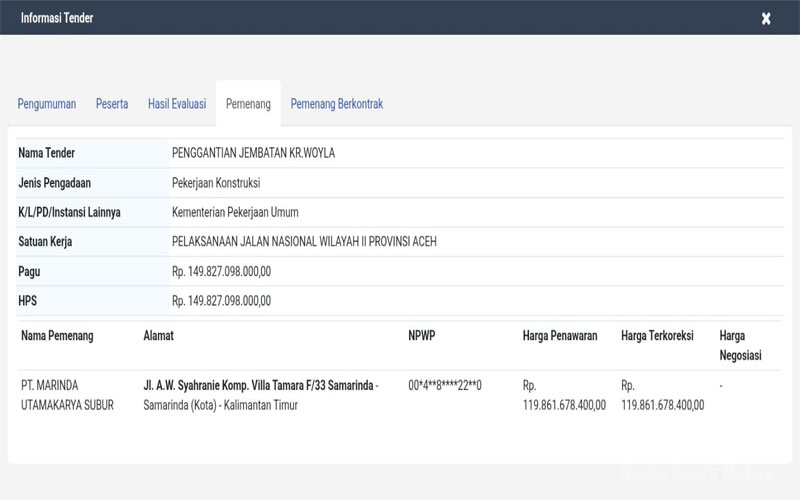800x500 pixels.
Task: Click the Informasi Tender title text
Action: coord(57,18)
